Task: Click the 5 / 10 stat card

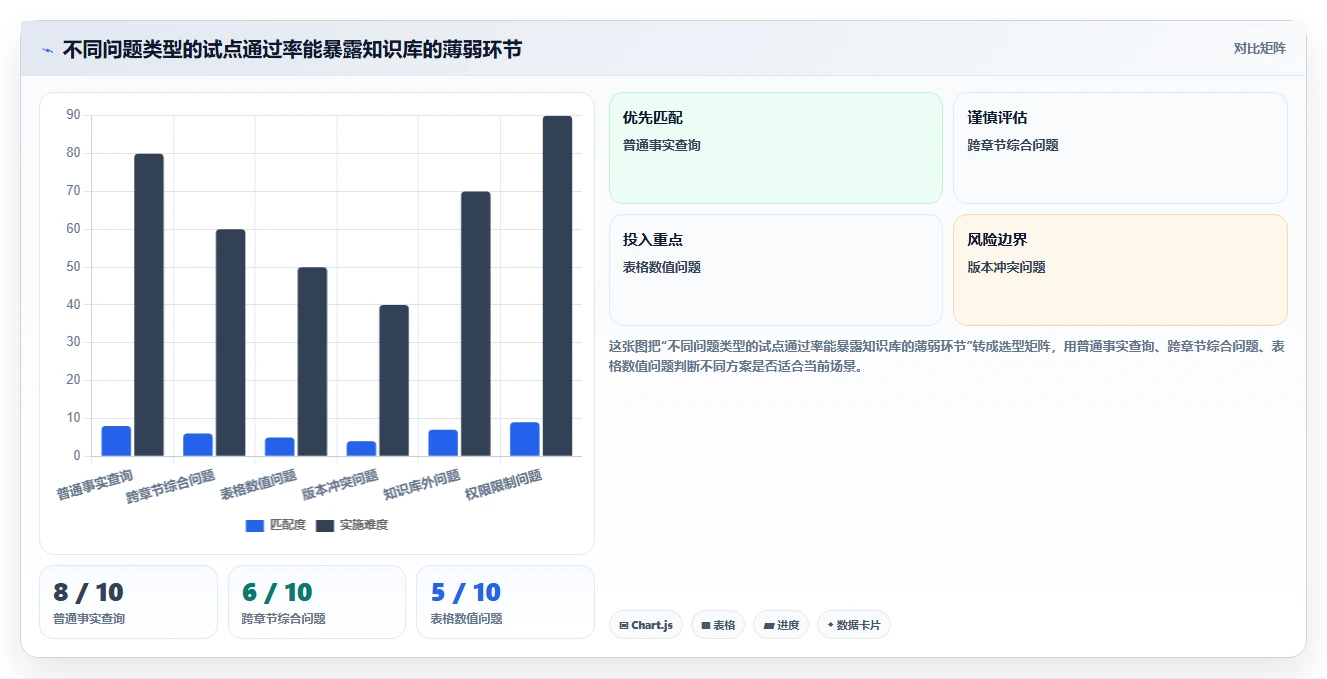Action: coord(505,602)
